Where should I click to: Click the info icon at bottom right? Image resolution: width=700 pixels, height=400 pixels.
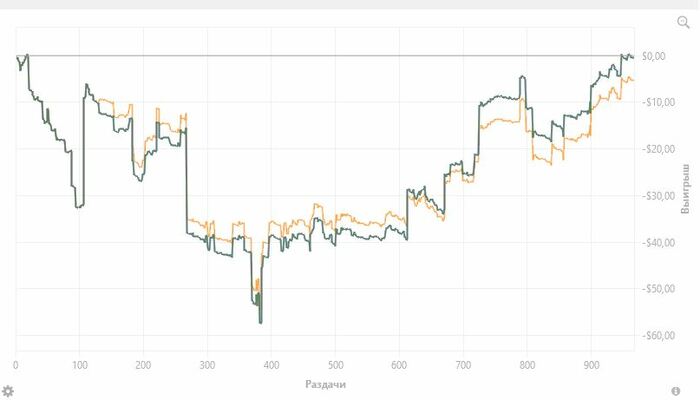pyautogui.click(x=676, y=391)
